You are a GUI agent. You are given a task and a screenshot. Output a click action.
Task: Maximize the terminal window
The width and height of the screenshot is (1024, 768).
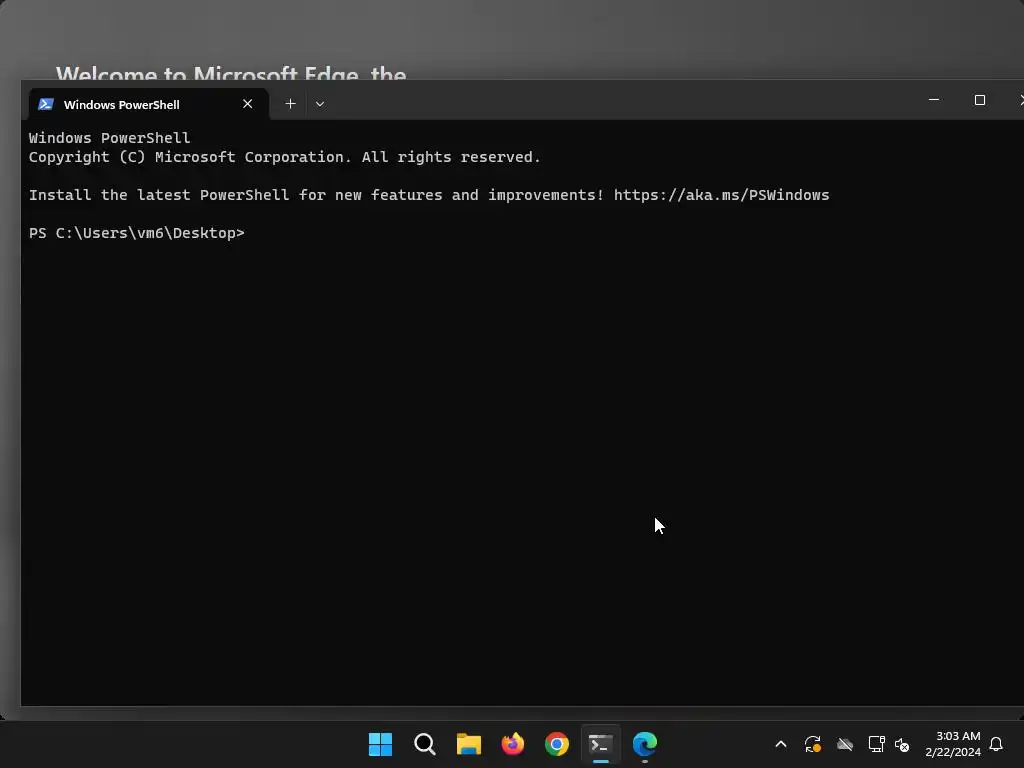click(x=980, y=100)
